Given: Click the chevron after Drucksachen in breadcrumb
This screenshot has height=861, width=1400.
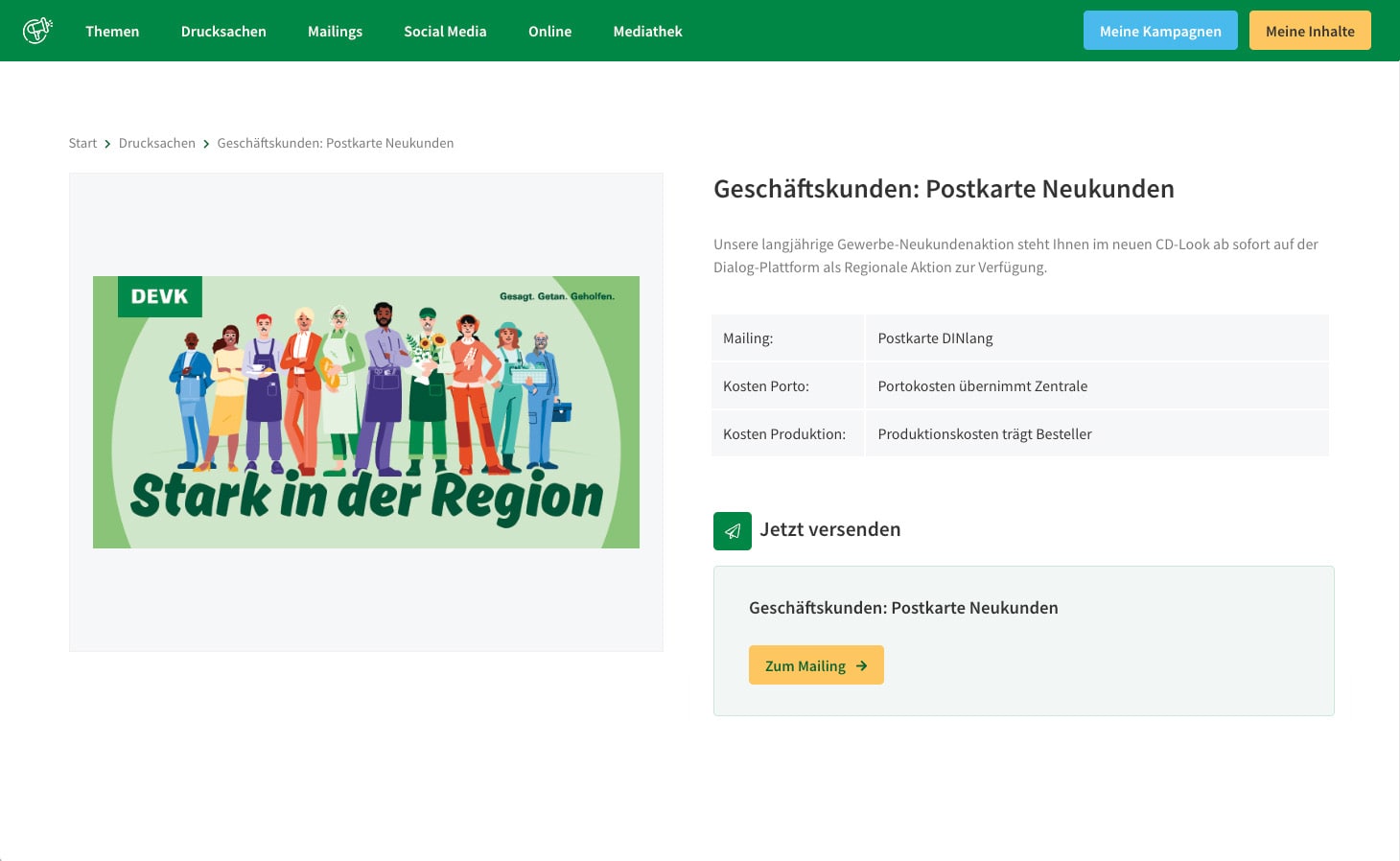Looking at the screenshot, I should tap(206, 143).
